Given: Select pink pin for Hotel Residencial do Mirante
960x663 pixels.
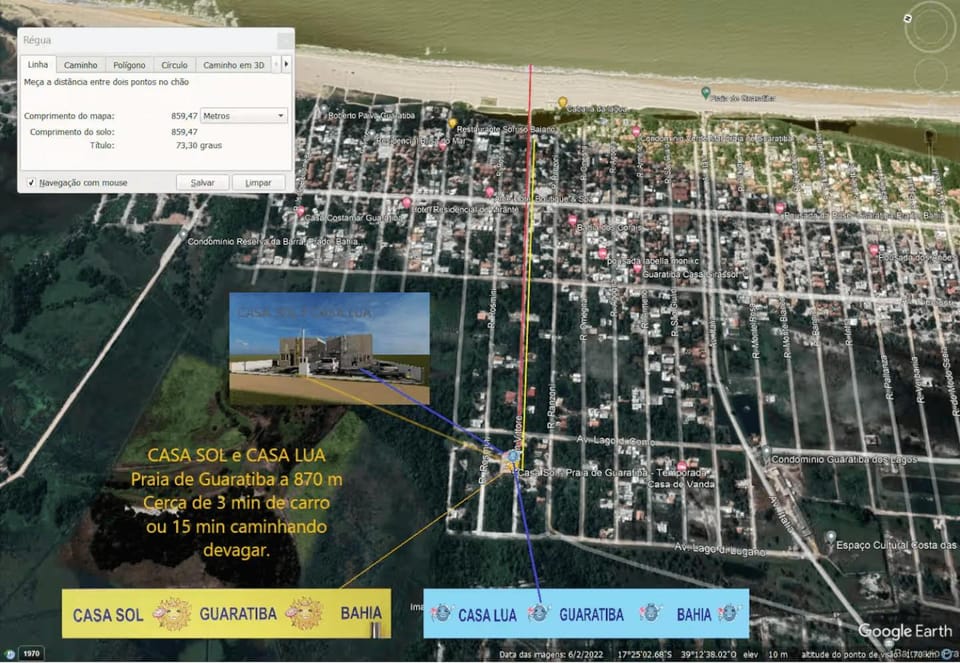Looking at the screenshot, I should tap(406, 203).
